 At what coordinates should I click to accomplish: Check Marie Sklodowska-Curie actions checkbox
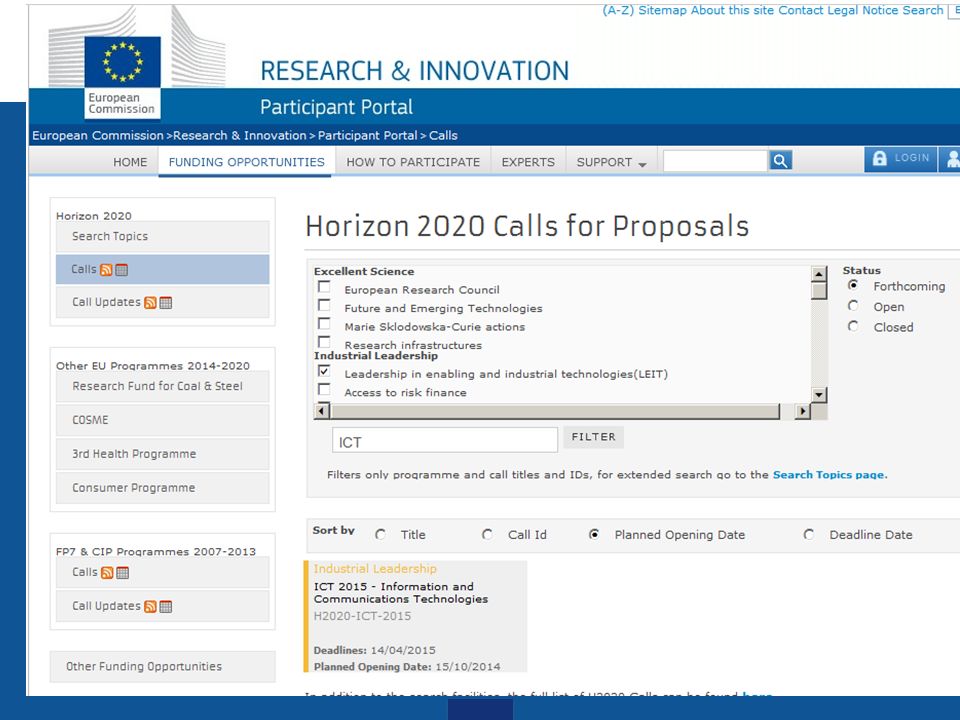pos(324,323)
